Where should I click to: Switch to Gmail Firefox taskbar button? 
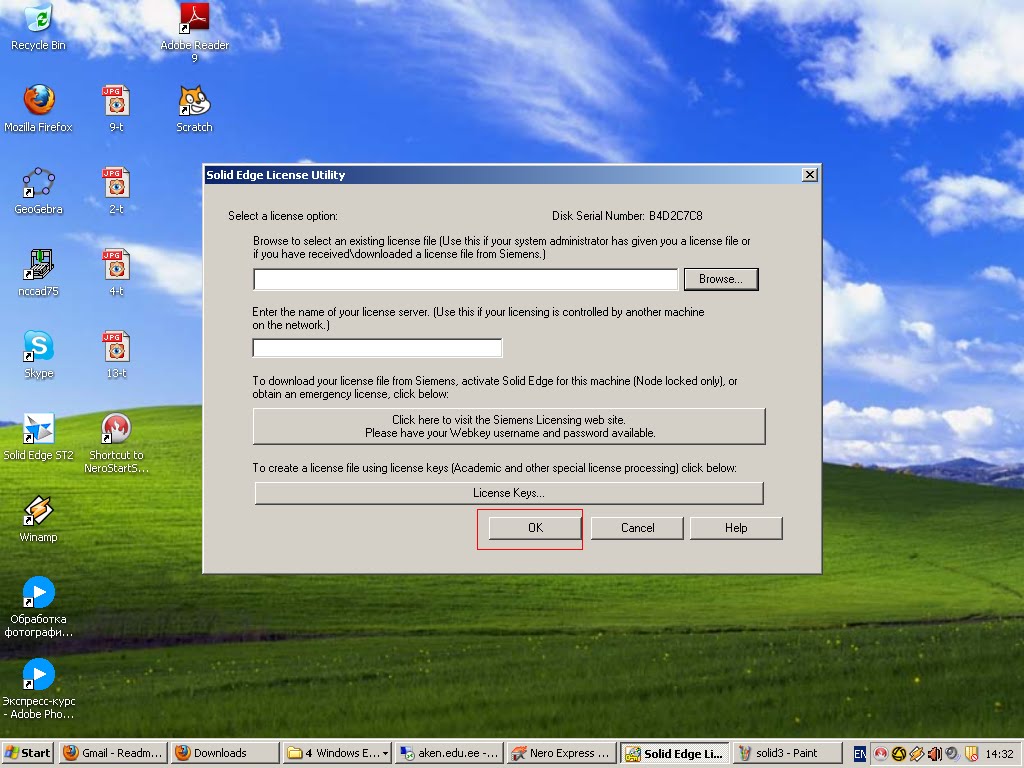113,753
